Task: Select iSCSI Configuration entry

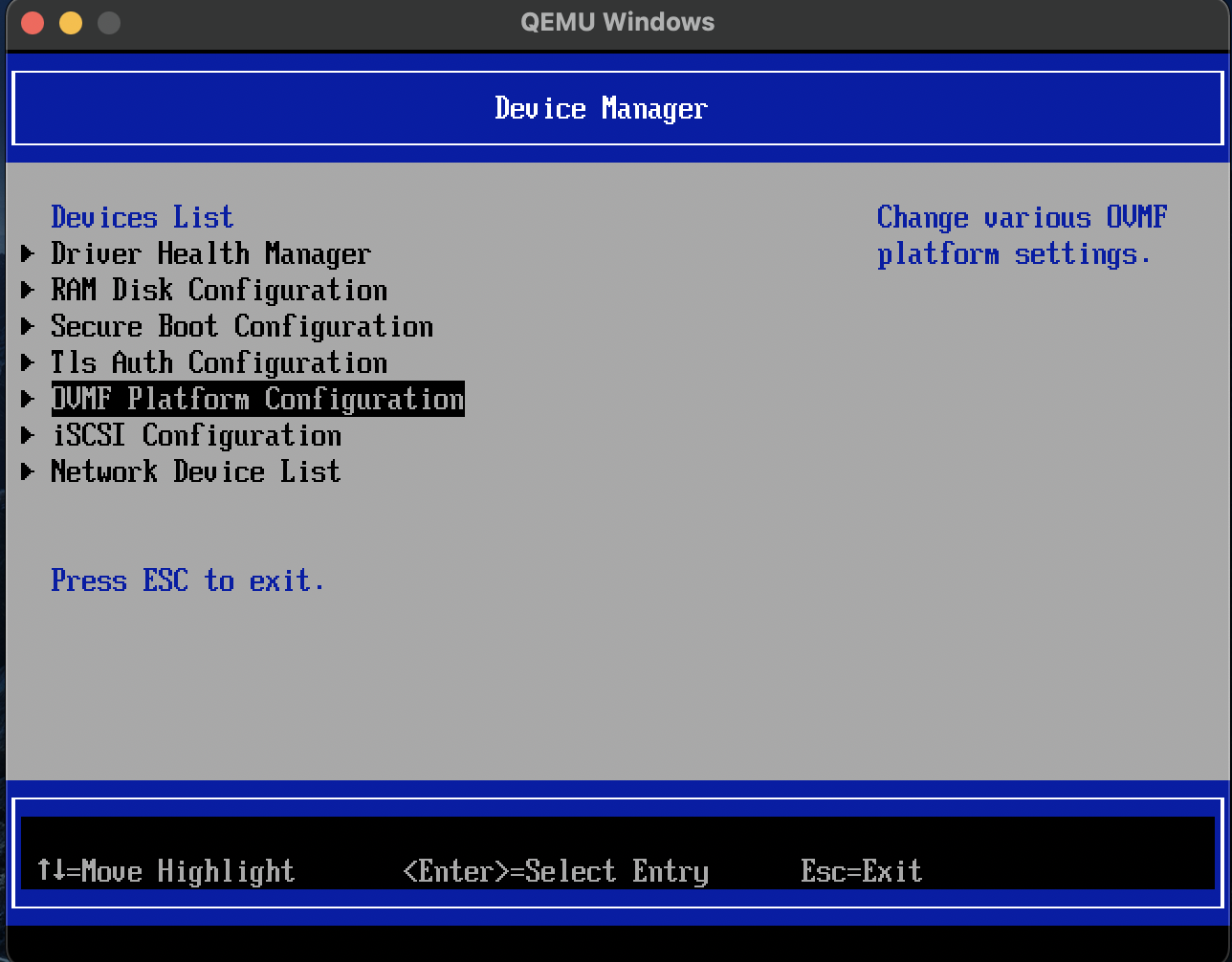Action: pyautogui.click(x=196, y=435)
